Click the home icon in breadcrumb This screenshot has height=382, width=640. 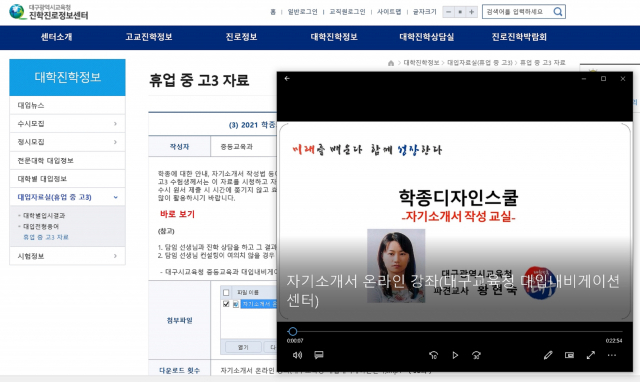point(391,63)
